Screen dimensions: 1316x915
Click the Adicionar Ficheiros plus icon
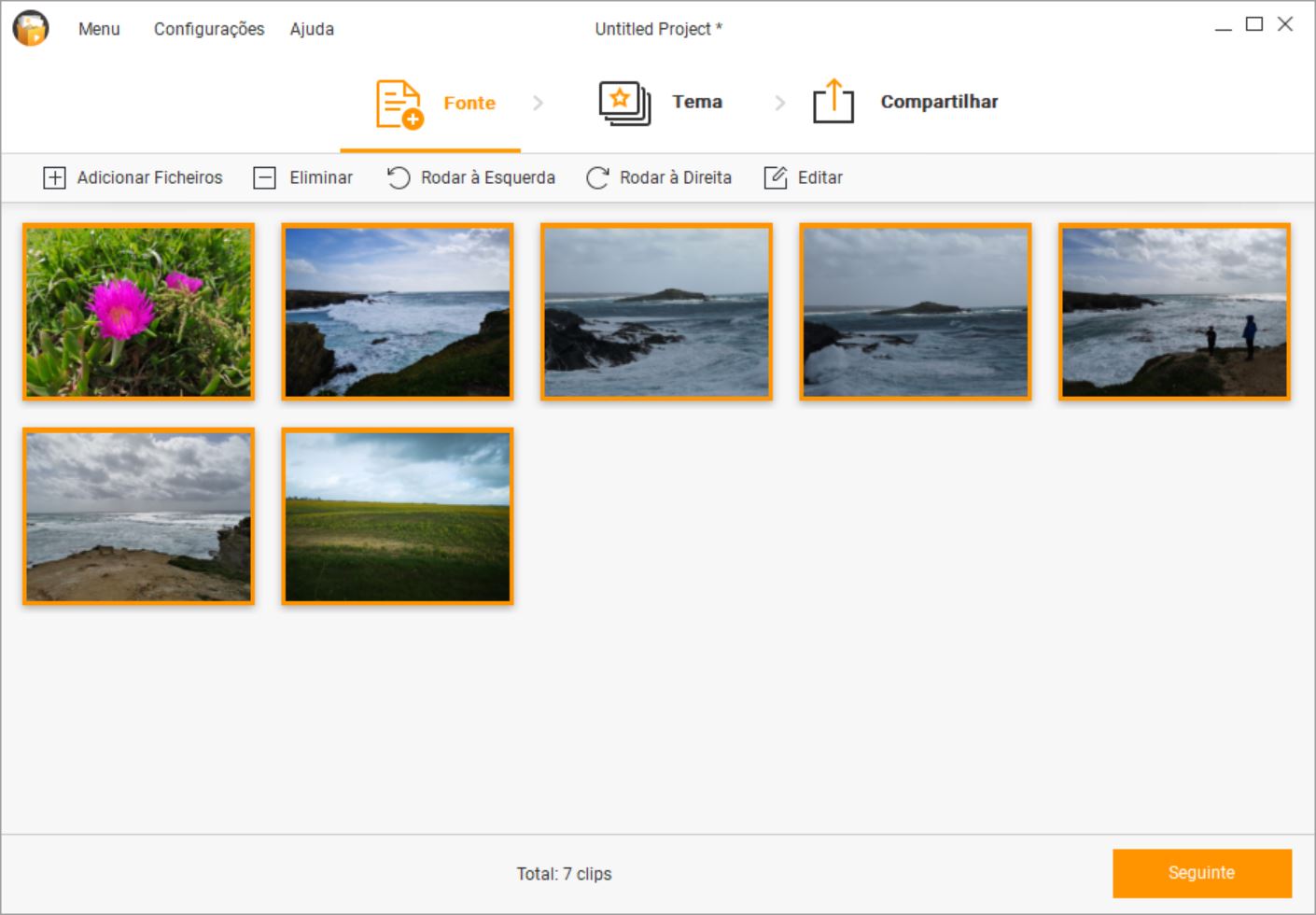click(x=54, y=177)
